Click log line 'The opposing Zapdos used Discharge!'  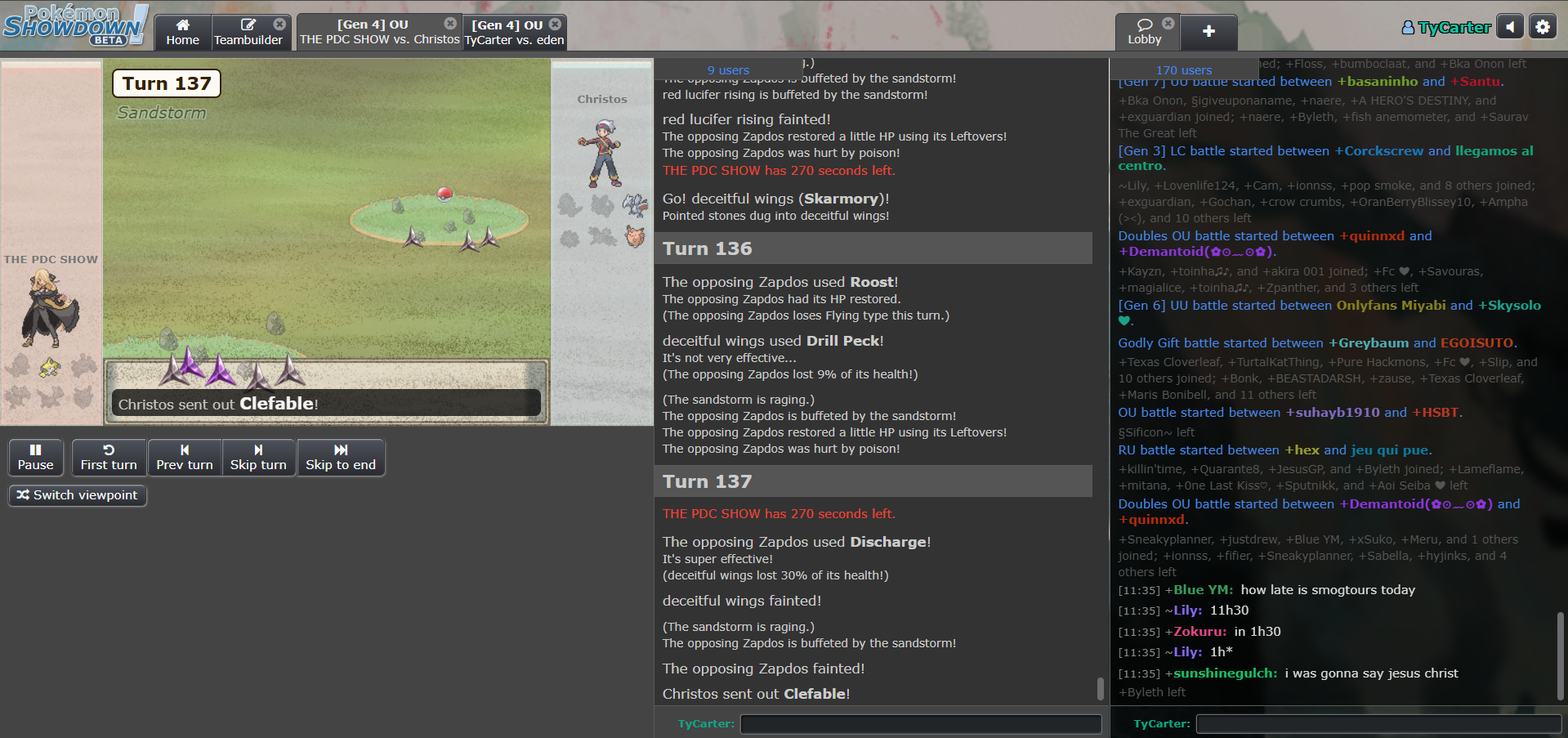pyautogui.click(x=797, y=542)
